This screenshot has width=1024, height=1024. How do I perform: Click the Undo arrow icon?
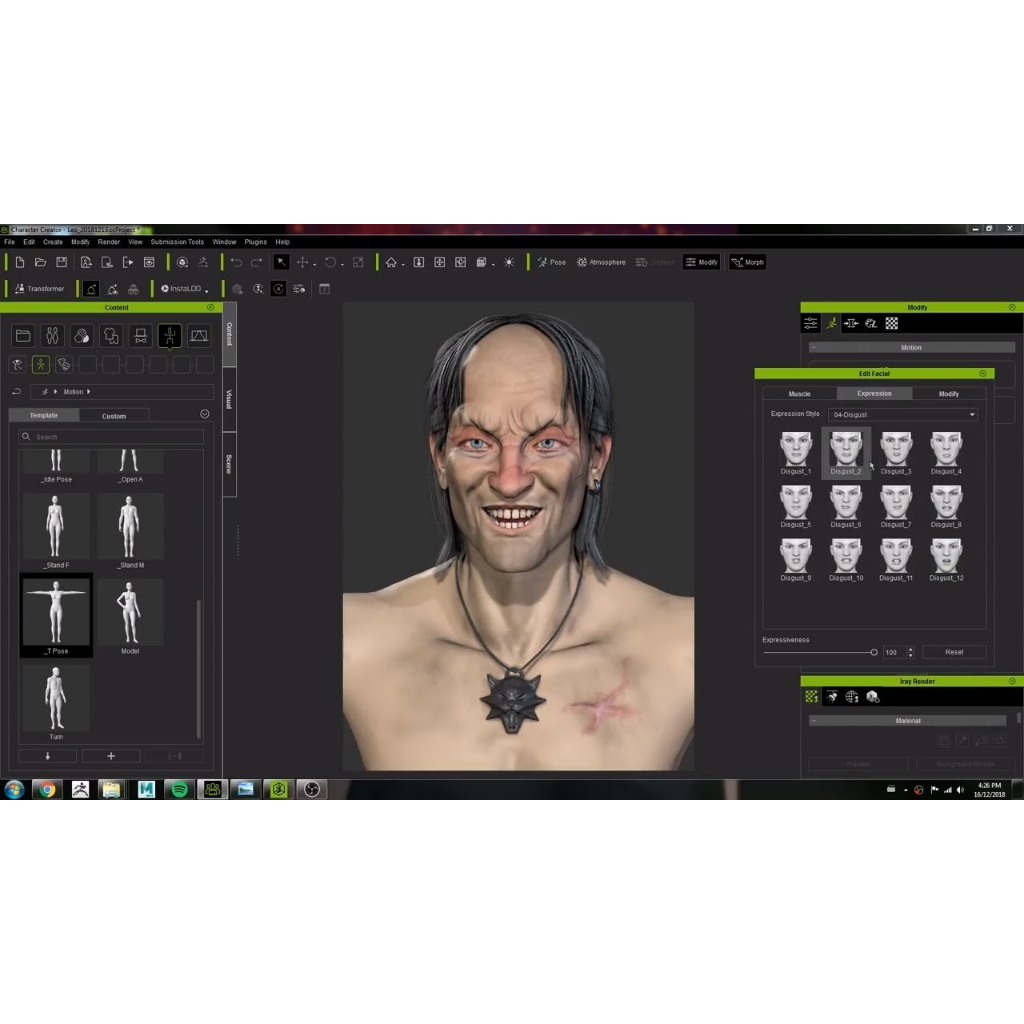[x=236, y=262]
